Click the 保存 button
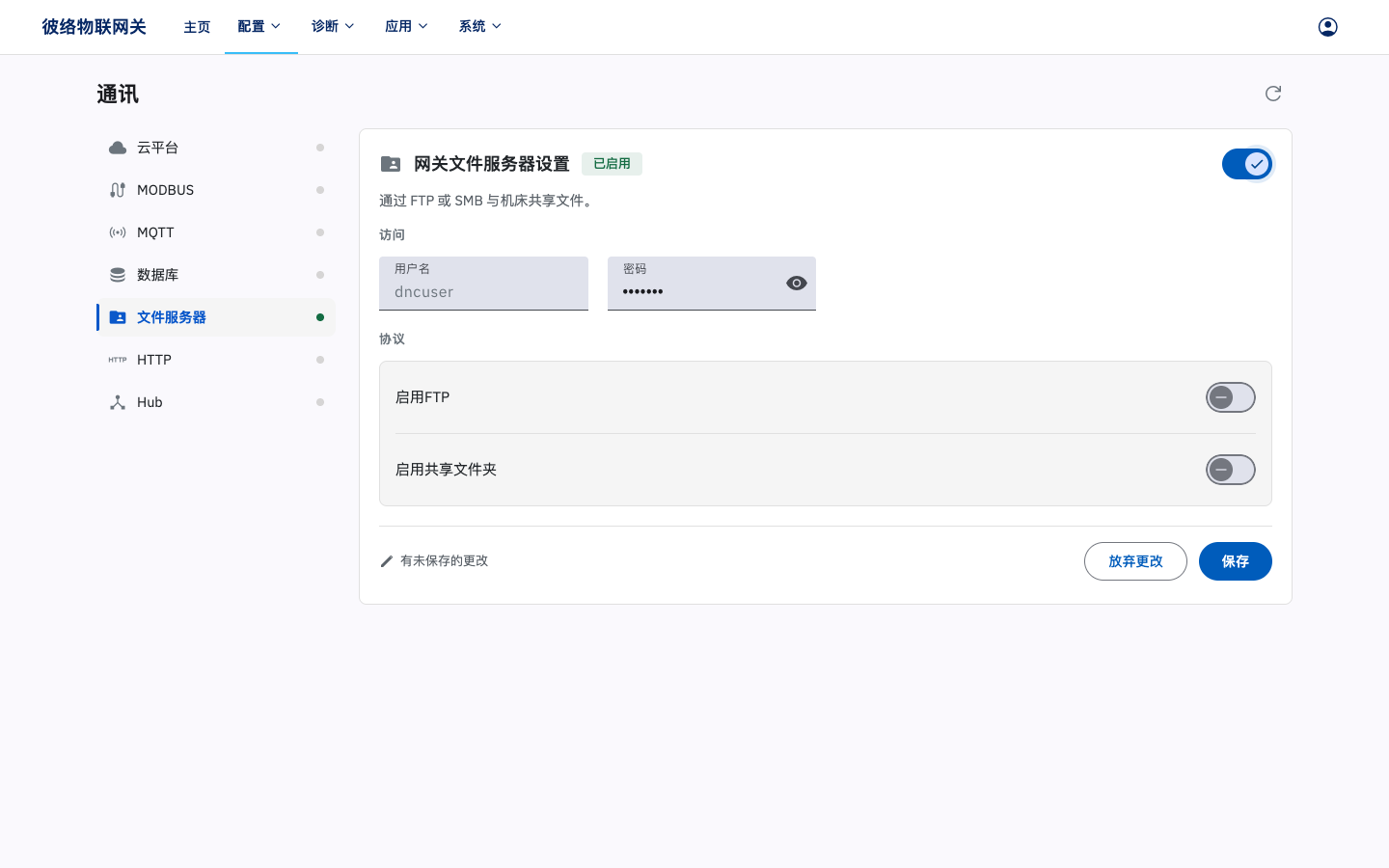This screenshot has height=868, width=1389. [x=1235, y=561]
